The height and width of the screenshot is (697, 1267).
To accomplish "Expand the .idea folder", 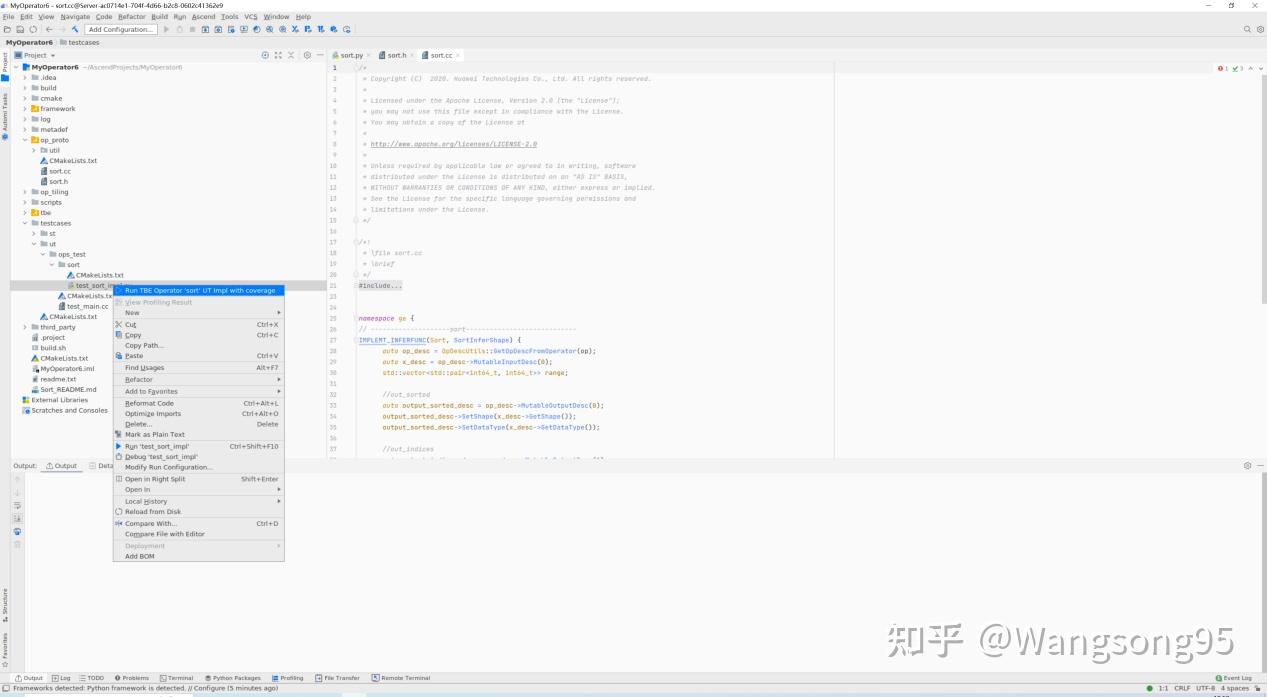I will [25, 77].
